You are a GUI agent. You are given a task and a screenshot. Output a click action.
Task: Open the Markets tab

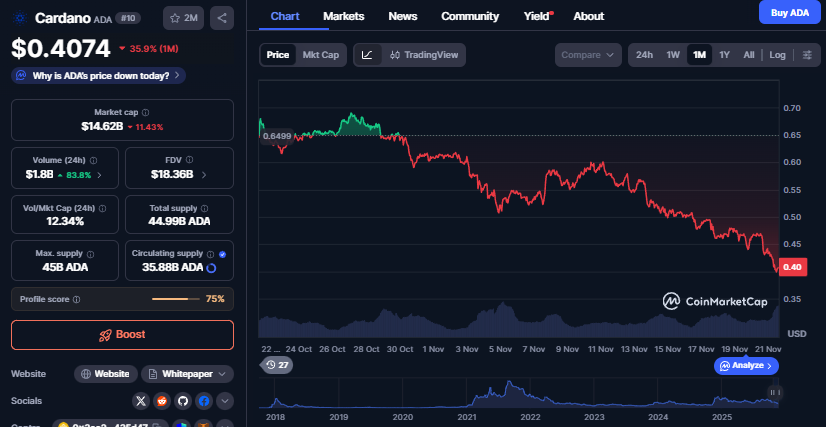point(343,16)
